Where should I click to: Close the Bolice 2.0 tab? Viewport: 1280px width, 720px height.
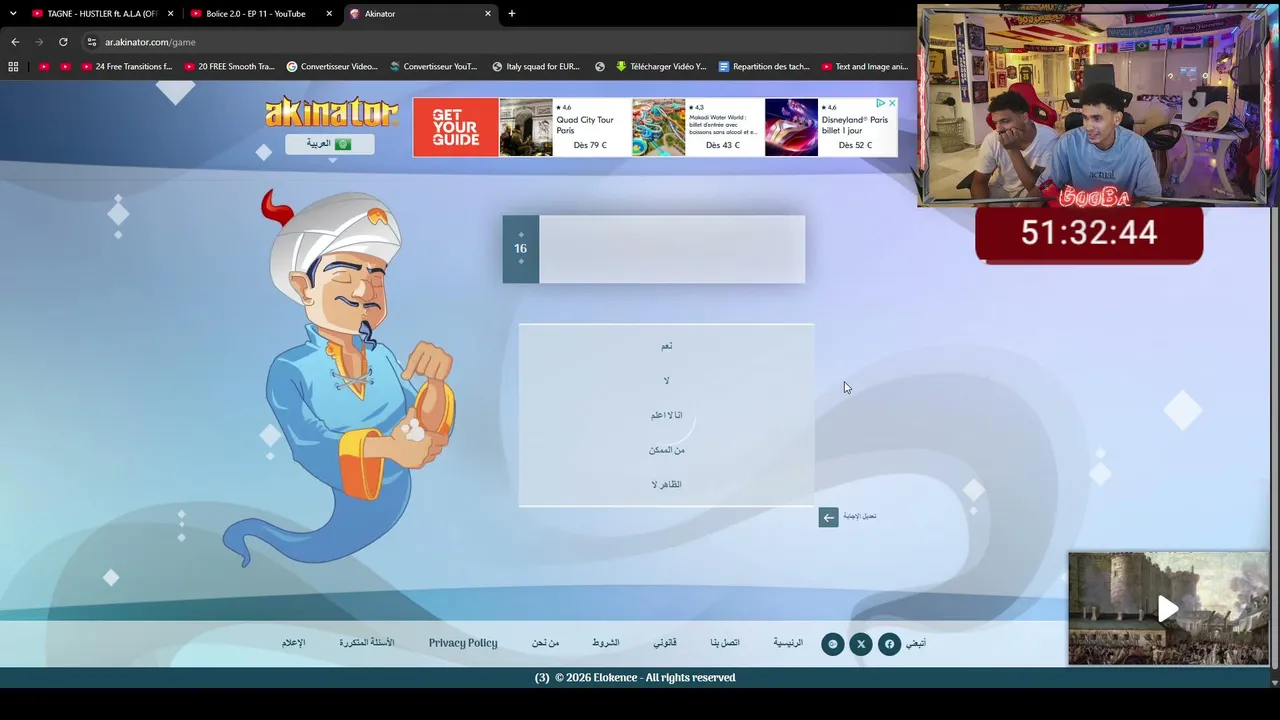pos(329,14)
